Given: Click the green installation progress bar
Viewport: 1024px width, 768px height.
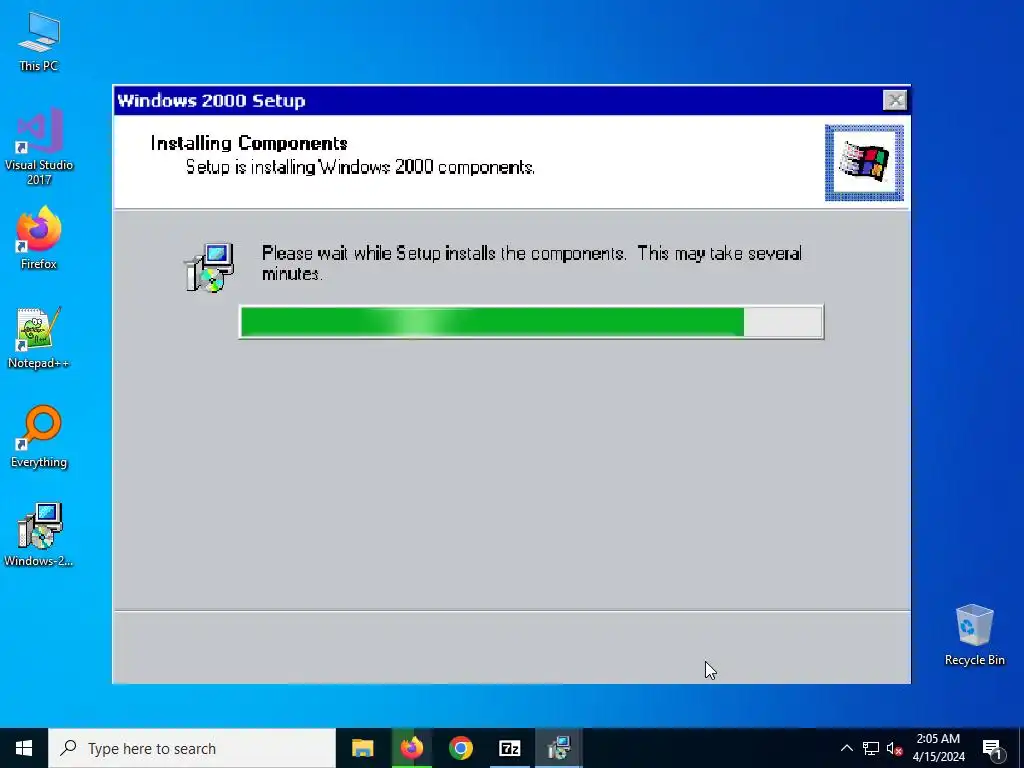Looking at the screenshot, I should click(x=532, y=322).
